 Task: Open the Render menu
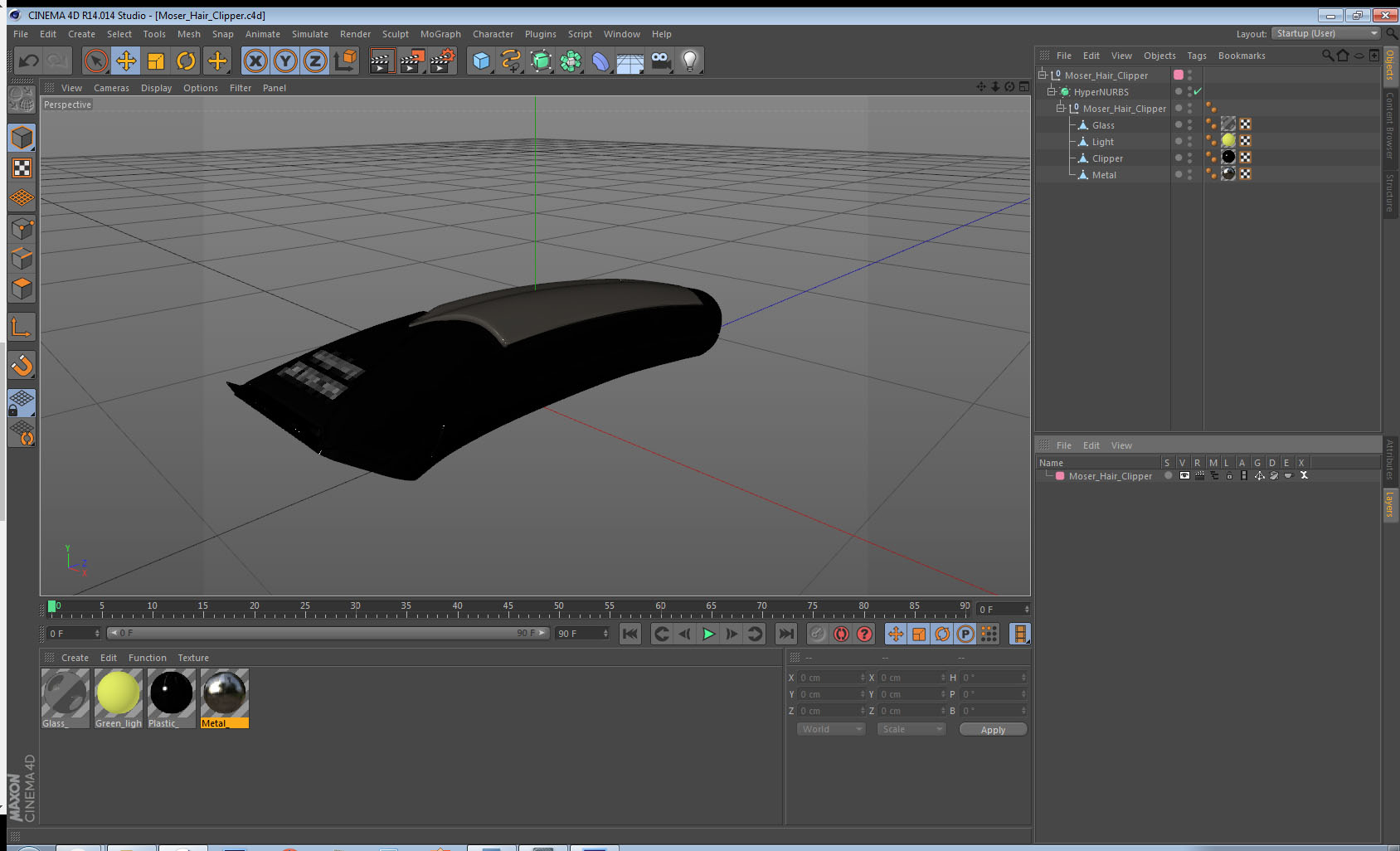pos(355,34)
